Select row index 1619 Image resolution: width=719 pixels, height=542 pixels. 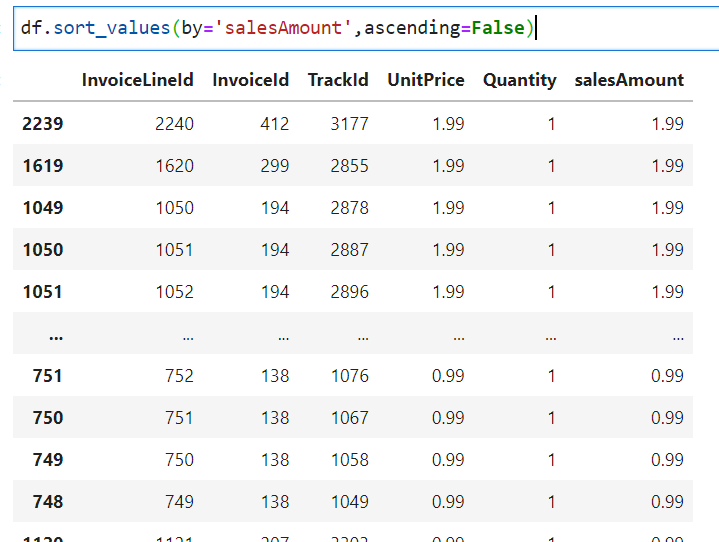42,166
